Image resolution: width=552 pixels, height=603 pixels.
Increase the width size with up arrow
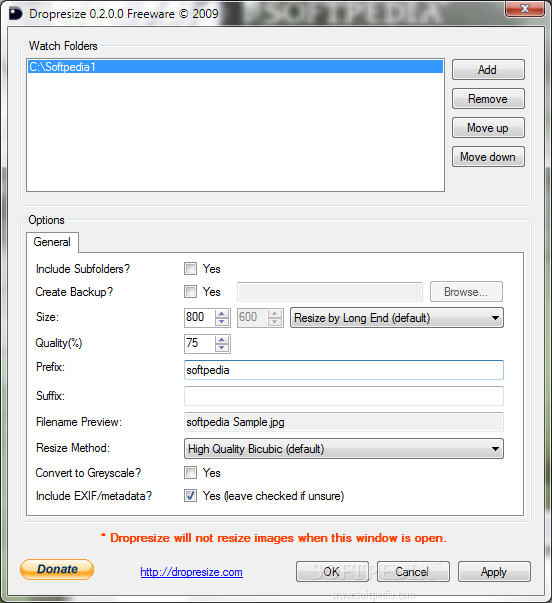coord(222,313)
